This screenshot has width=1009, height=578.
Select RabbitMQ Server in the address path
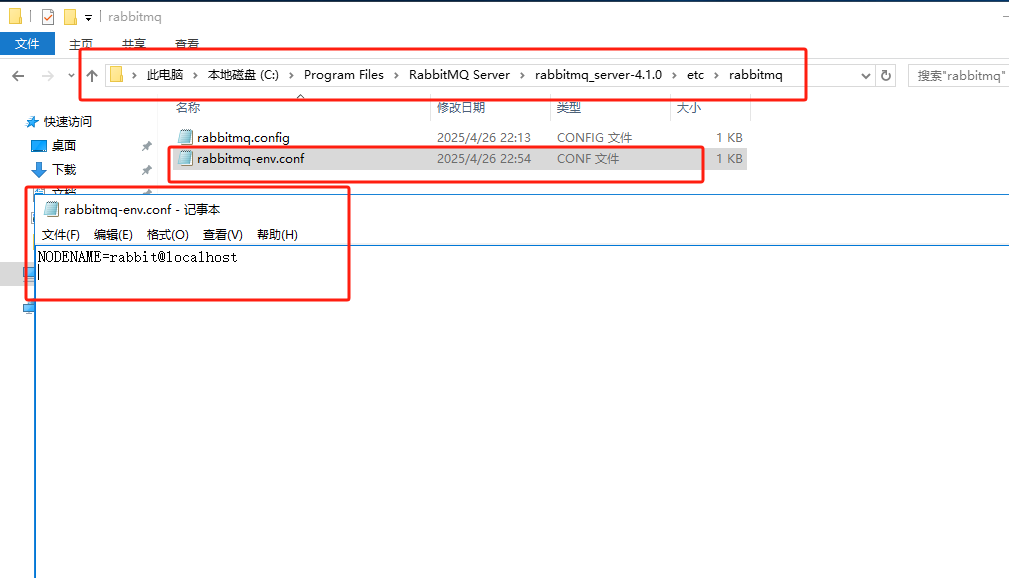tap(459, 75)
